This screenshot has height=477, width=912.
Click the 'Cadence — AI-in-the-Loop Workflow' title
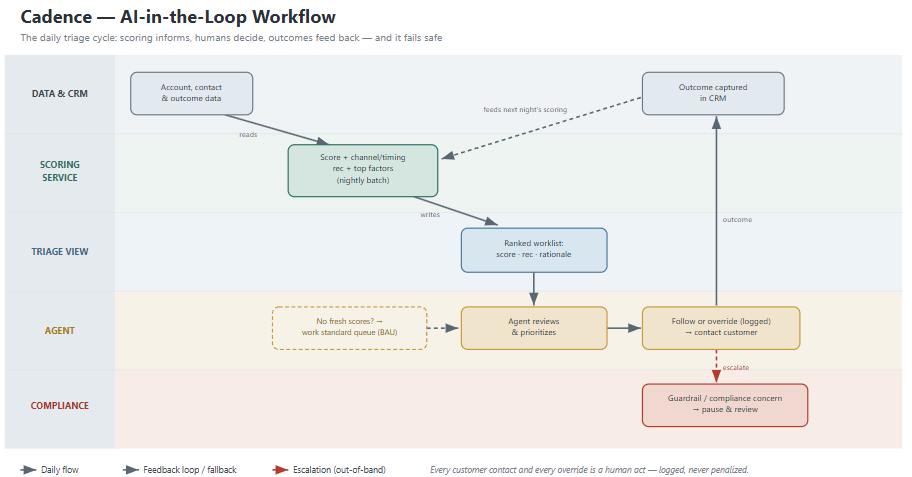(x=178, y=17)
